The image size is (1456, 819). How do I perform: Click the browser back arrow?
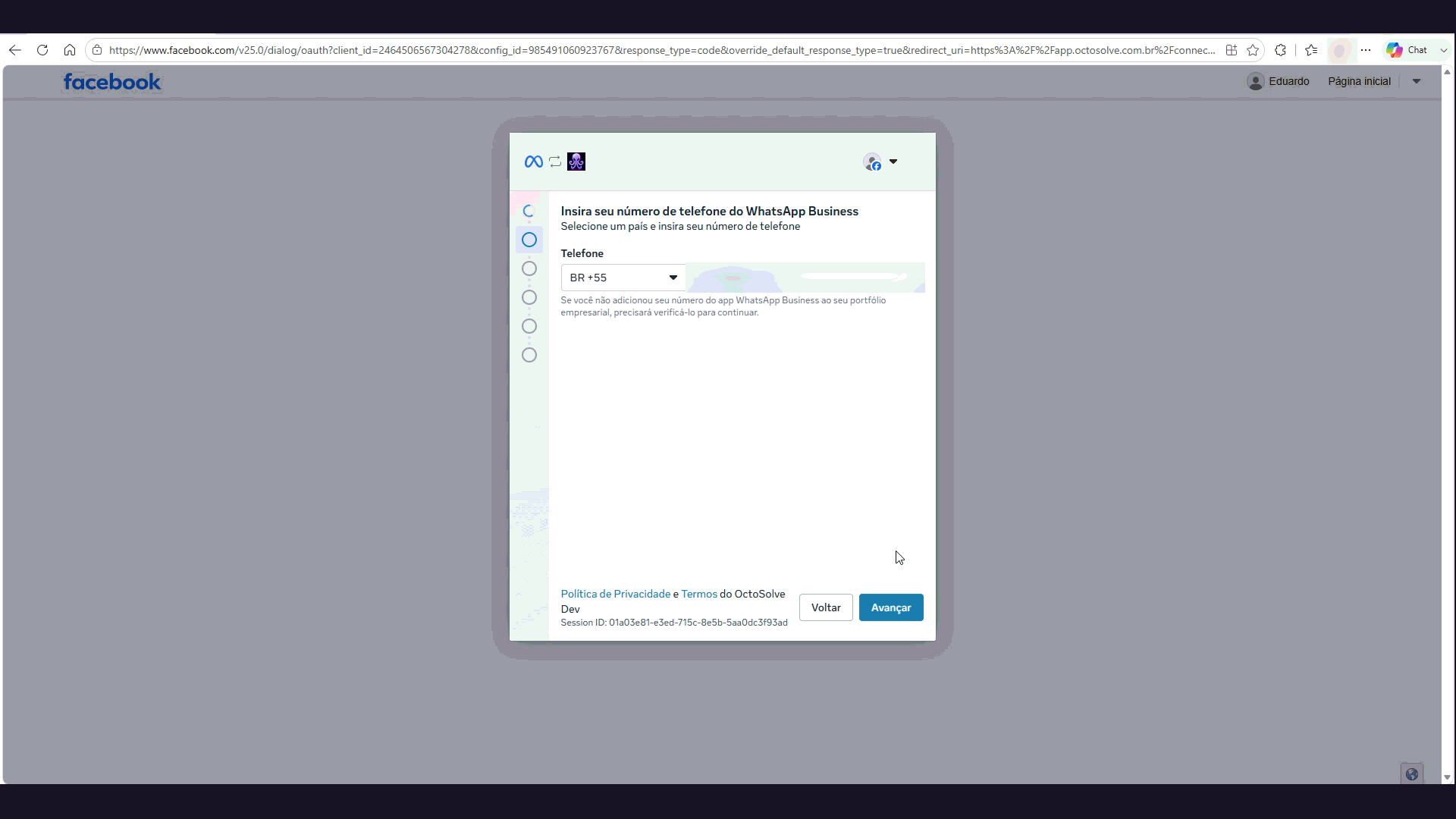click(x=15, y=50)
